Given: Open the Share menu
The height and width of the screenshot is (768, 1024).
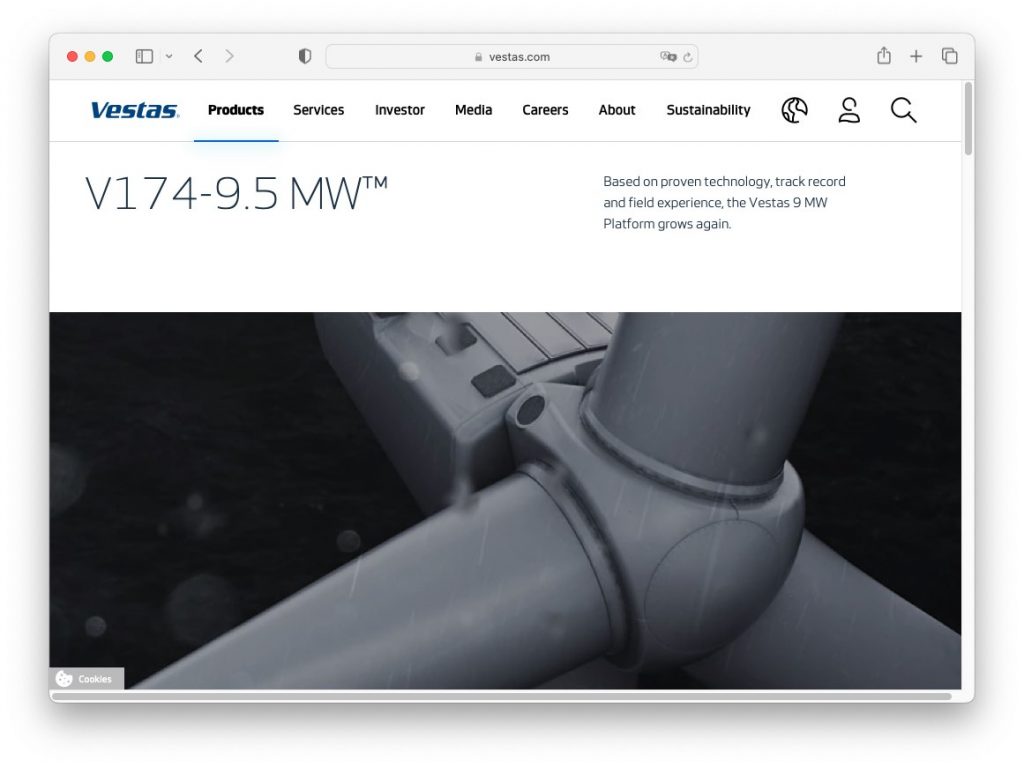Looking at the screenshot, I should pos(884,56).
